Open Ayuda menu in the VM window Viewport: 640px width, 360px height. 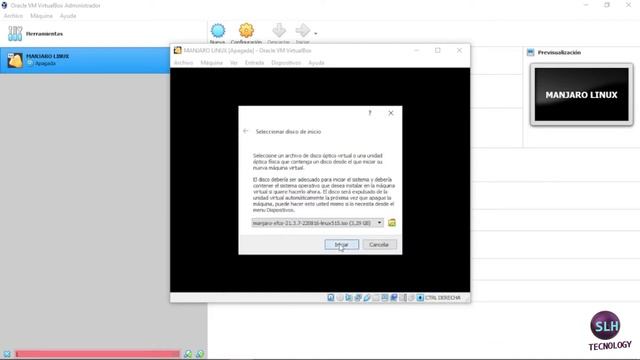pyautogui.click(x=316, y=62)
